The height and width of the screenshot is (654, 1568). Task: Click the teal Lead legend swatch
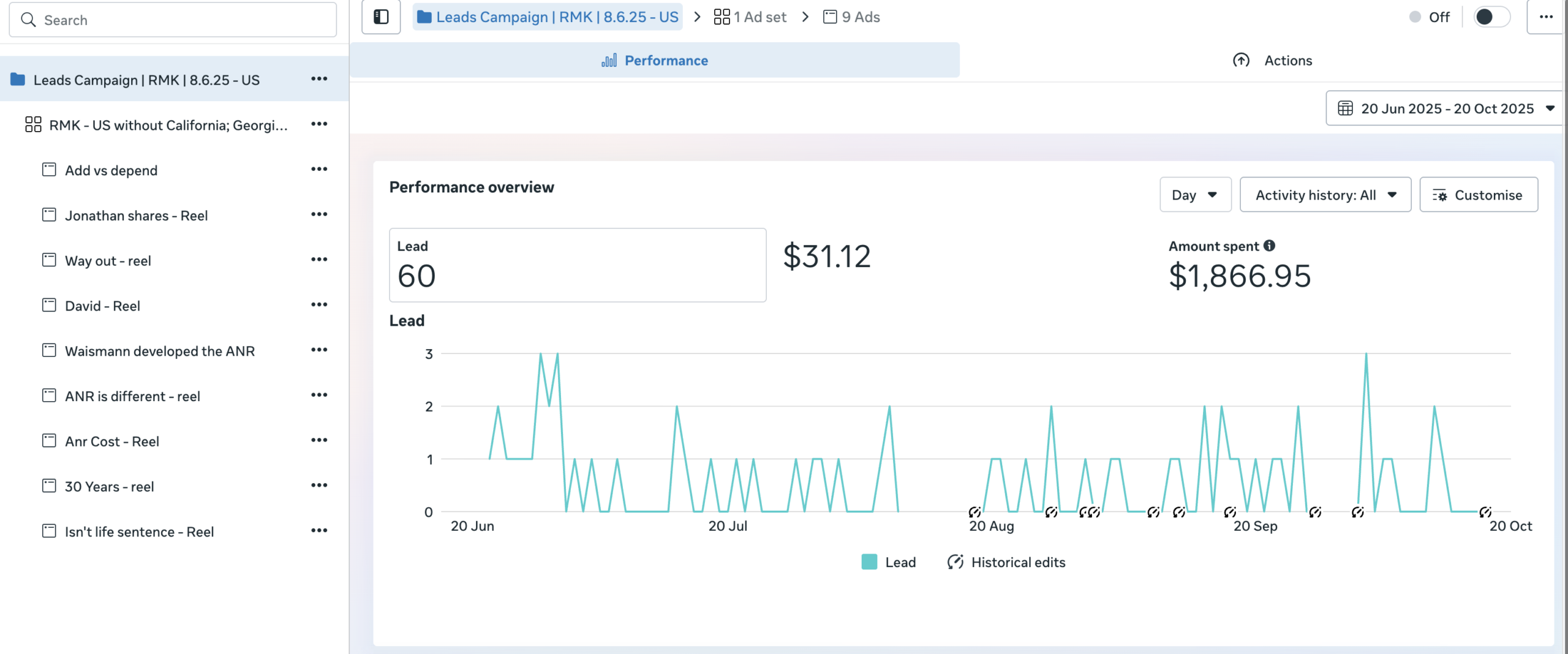coord(869,562)
